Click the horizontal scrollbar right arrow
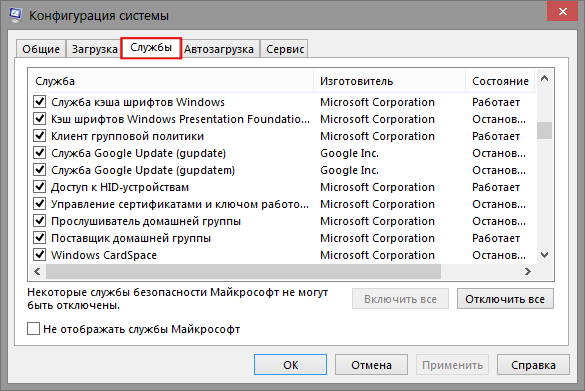585x391 pixels. tap(527, 271)
